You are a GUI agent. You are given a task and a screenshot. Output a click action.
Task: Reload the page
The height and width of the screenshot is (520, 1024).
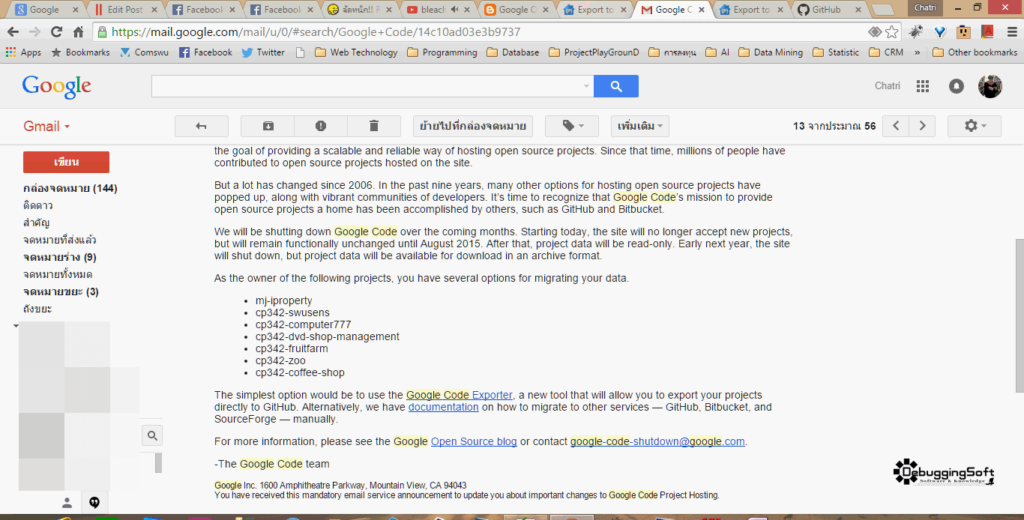(x=57, y=31)
